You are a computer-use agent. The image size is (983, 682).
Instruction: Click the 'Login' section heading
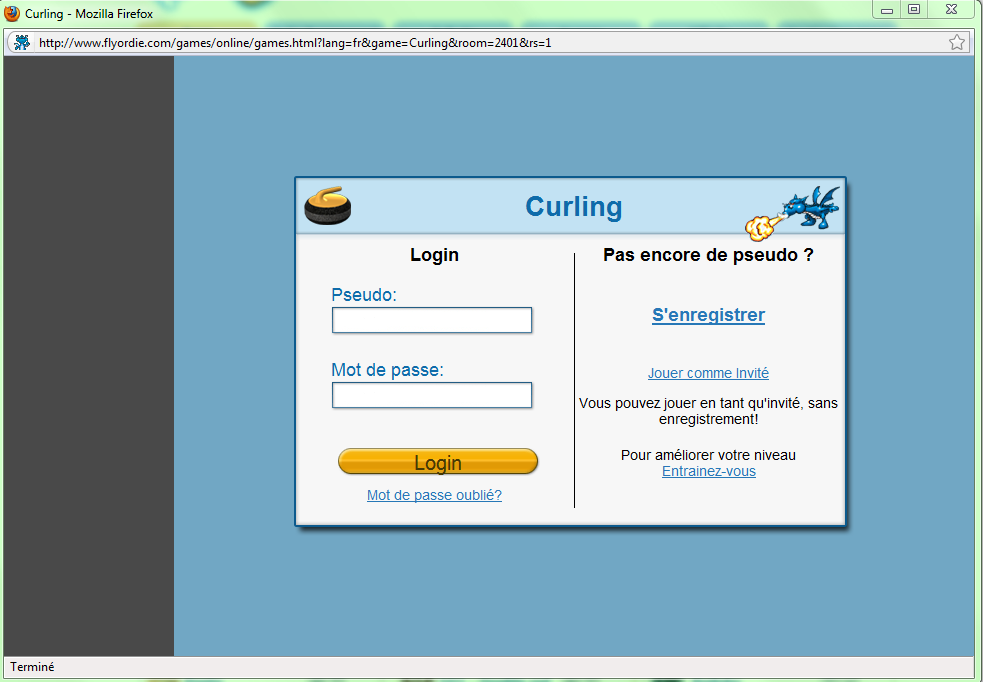pos(434,254)
